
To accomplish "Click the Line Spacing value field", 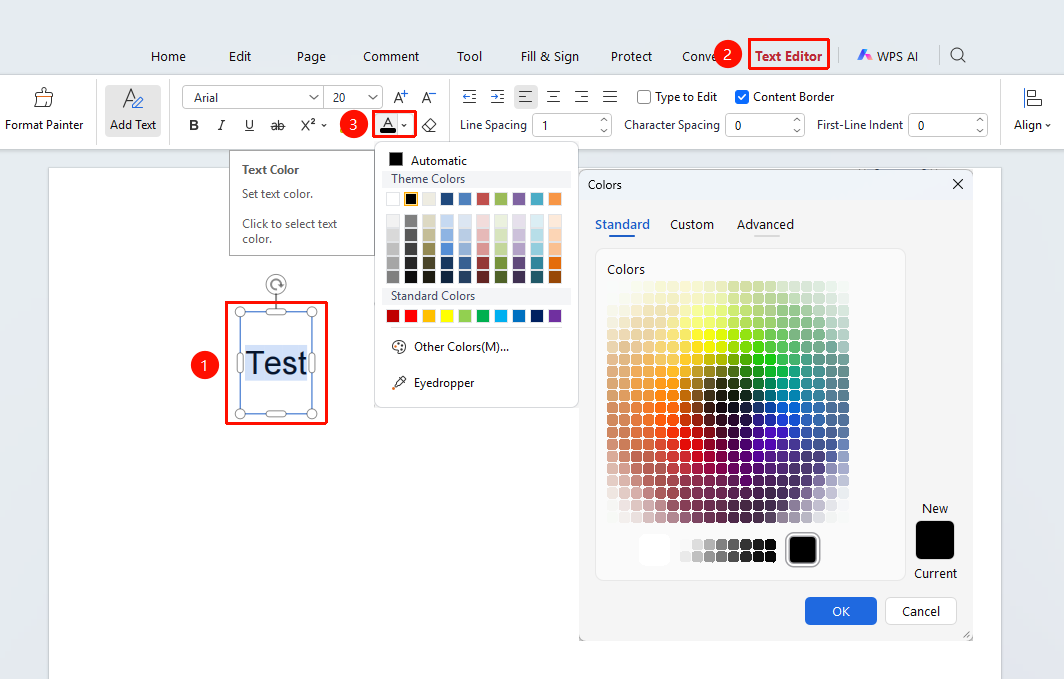I will (571, 125).
